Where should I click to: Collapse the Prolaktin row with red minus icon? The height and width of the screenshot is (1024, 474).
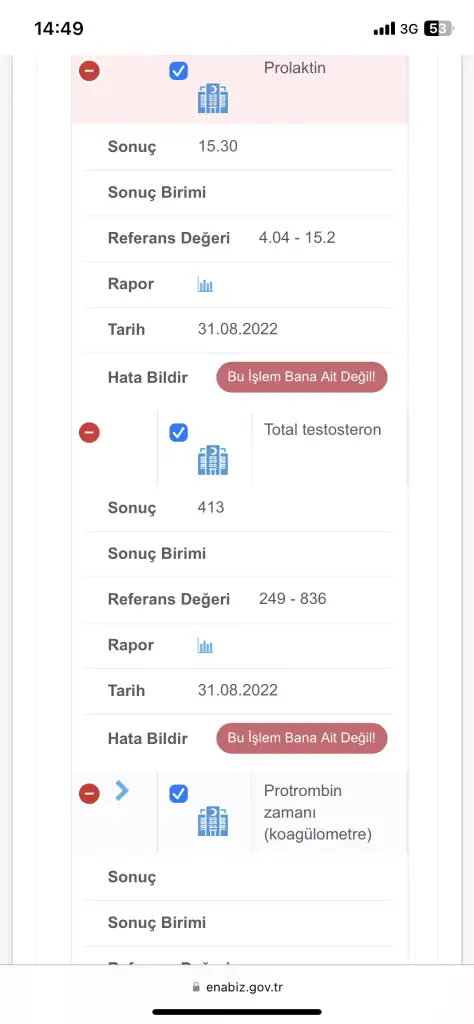click(89, 71)
